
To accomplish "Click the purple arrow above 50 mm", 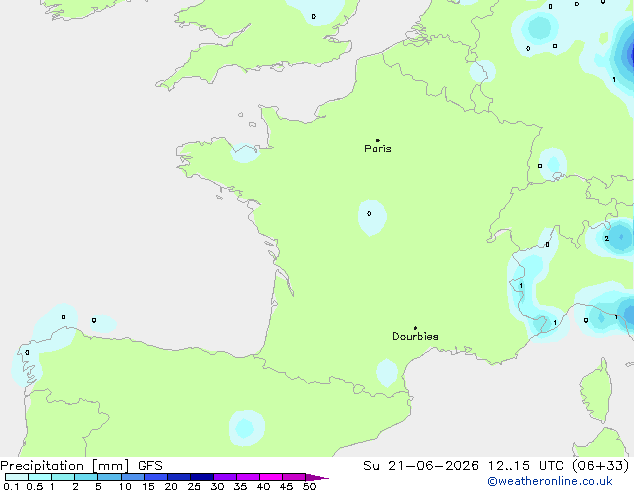I will click(x=317, y=477).
